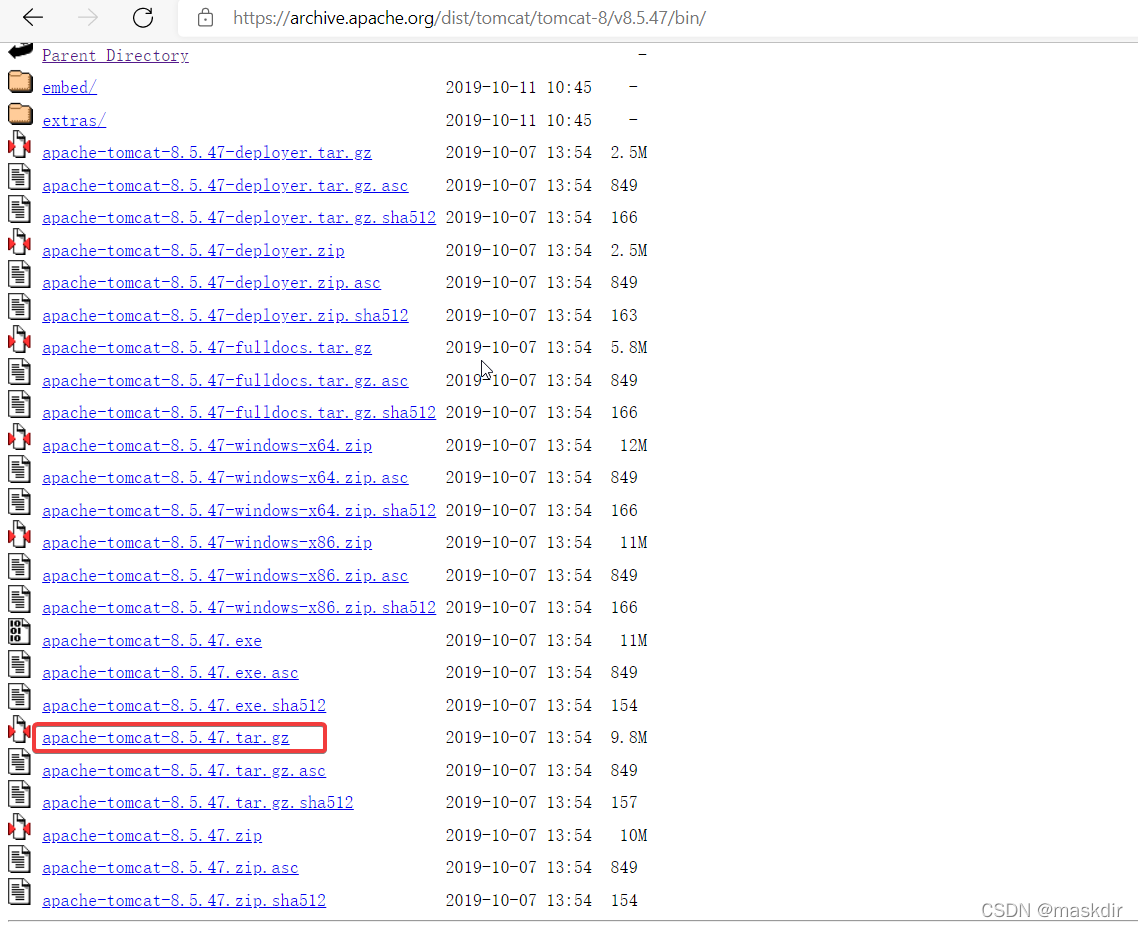
Task: Click the archive icon beside apache-tomcat-8.5.47.tar.gz
Action: tap(20, 730)
